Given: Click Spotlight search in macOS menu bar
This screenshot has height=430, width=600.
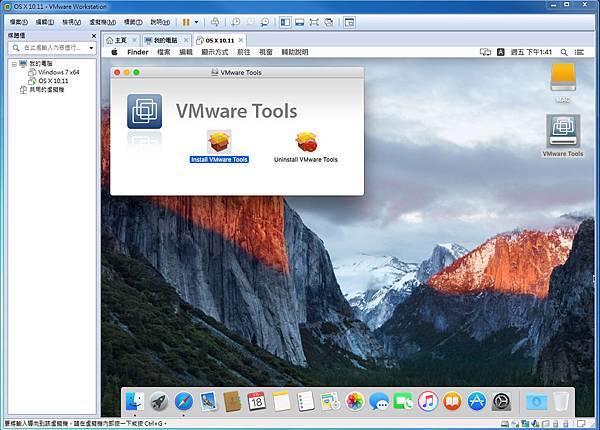Looking at the screenshot, I should 564,52.
